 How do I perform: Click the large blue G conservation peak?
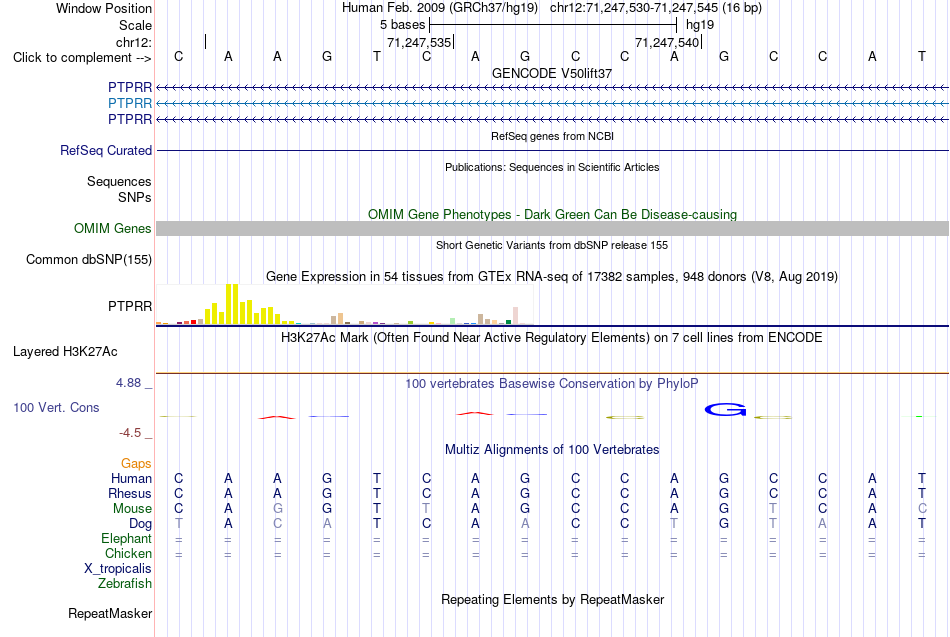pos(725,410)
